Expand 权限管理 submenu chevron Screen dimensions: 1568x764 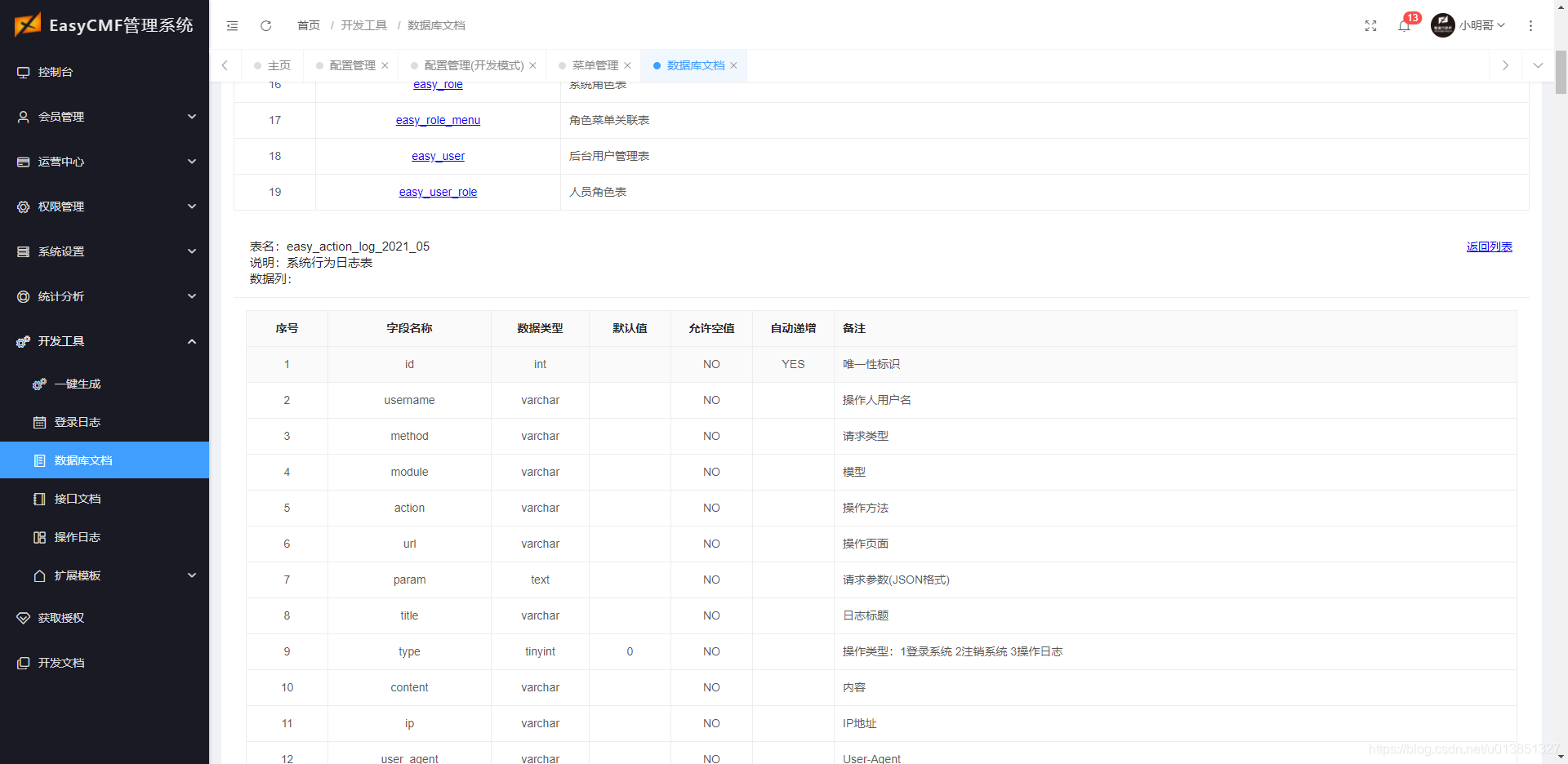(x=192, y=207)
